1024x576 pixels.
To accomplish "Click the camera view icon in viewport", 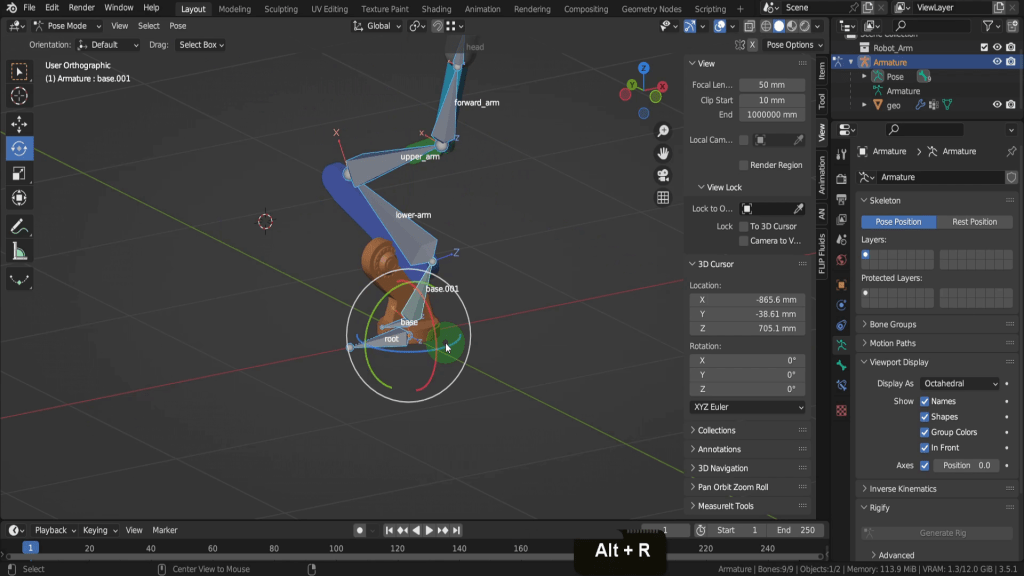I will 663,176.
